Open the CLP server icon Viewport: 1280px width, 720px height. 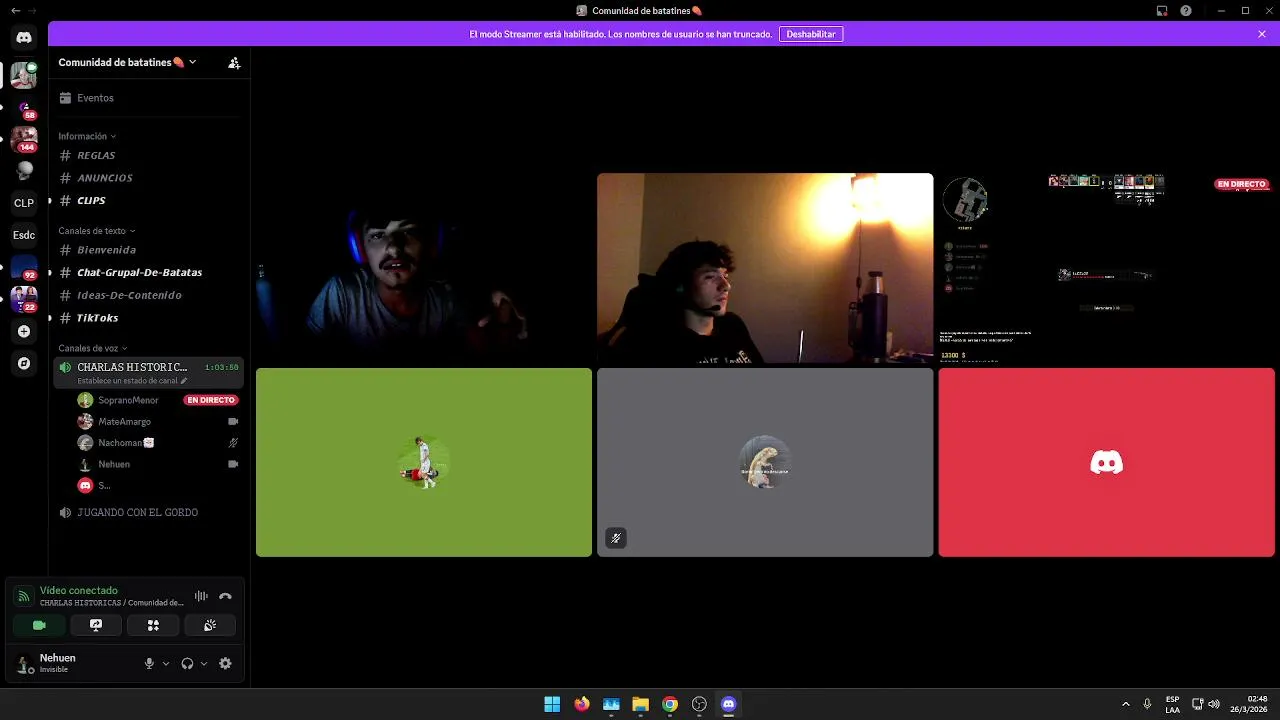(24, 203)
